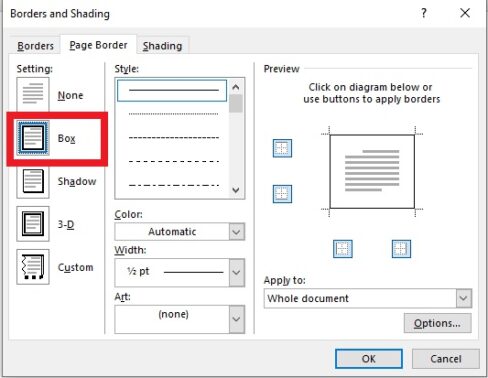
Task: Click the Shadow setting label
Action: (77, 181)
